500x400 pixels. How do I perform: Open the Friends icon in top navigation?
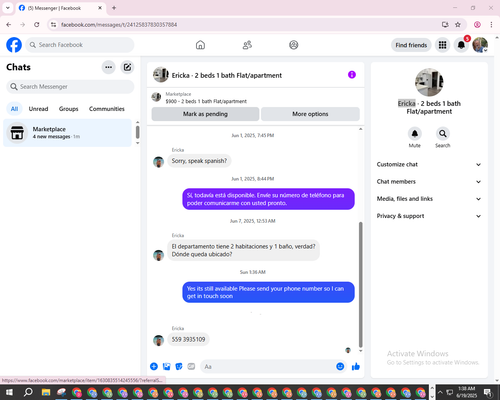(247, 45)
